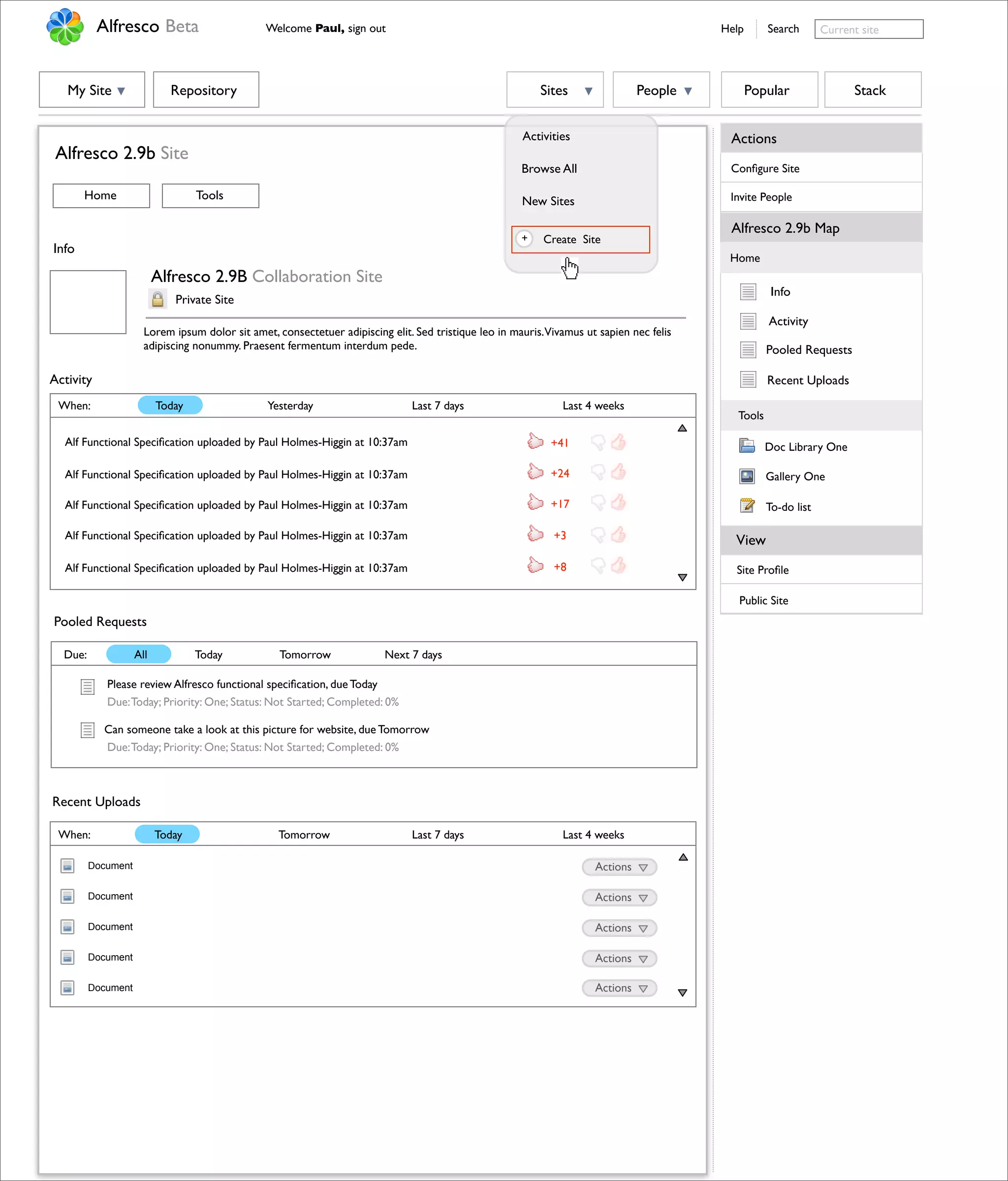Select the Yesterday filter in Activity
This screenshot has width=1008, height=1181.
click(290, 406)
